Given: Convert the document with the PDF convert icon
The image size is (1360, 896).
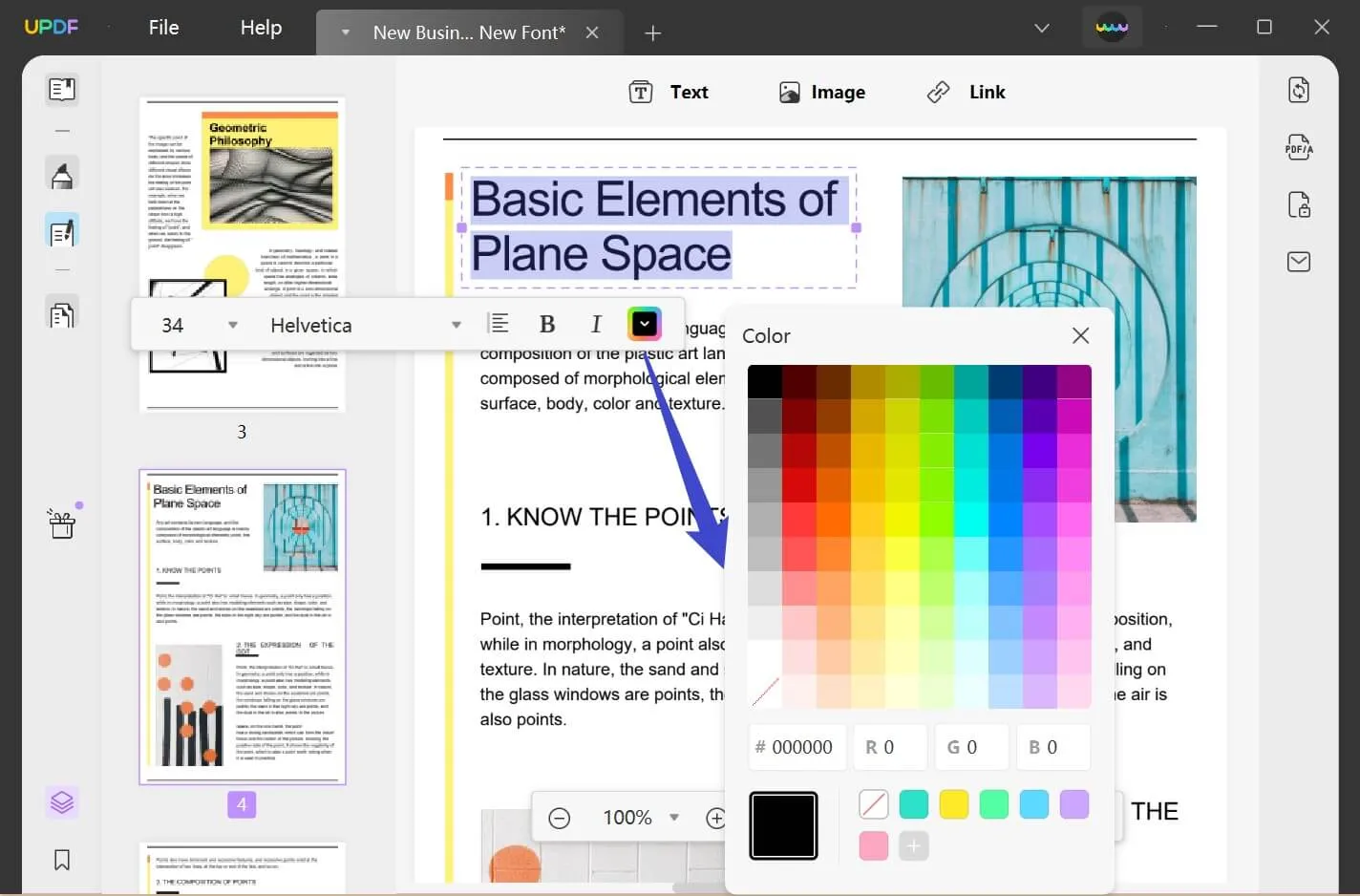Looking at the screenshot, I should [x=1299, y=89].
